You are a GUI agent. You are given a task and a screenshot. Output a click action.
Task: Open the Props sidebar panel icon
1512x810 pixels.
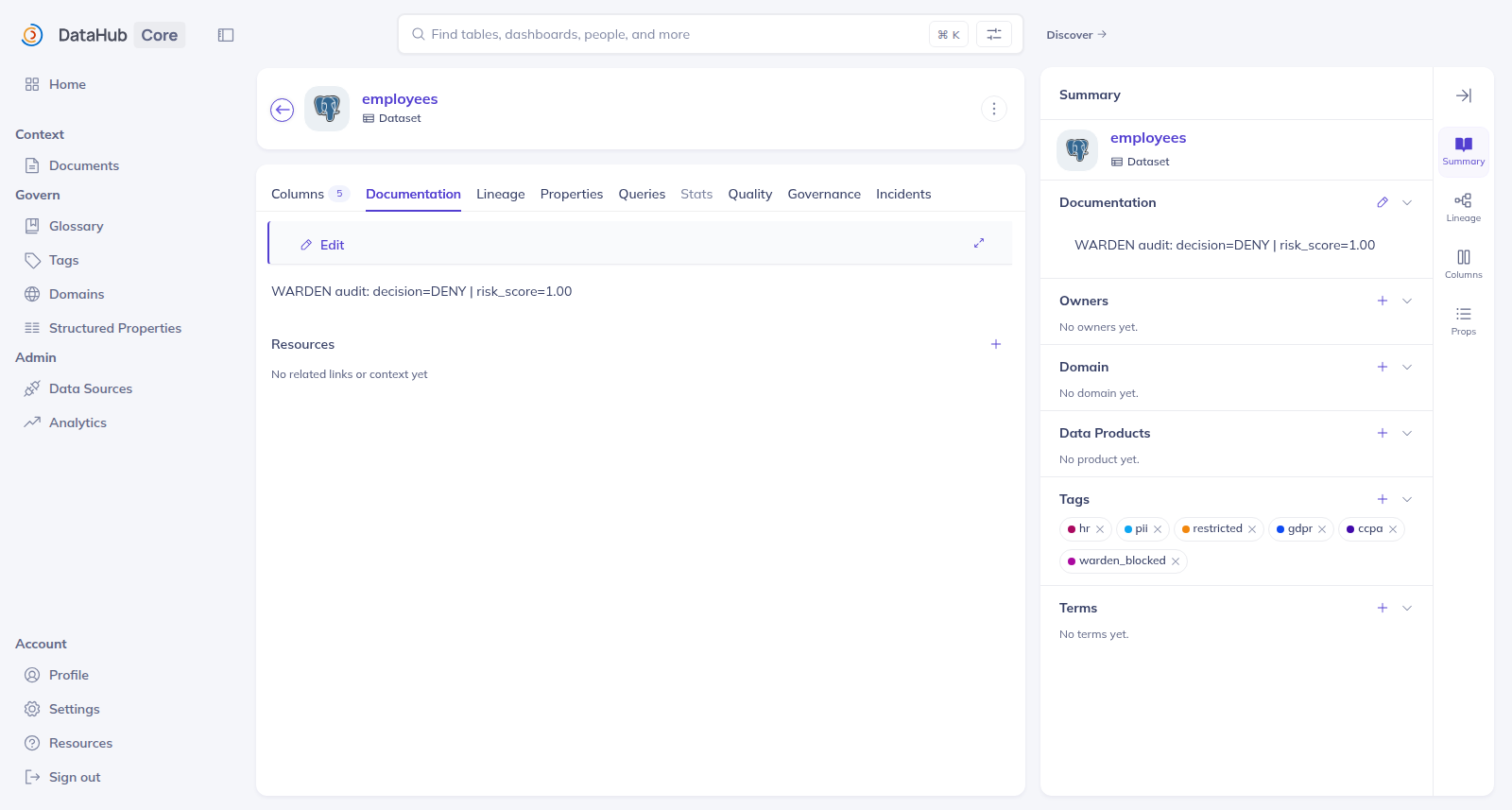click(1464, 320)
